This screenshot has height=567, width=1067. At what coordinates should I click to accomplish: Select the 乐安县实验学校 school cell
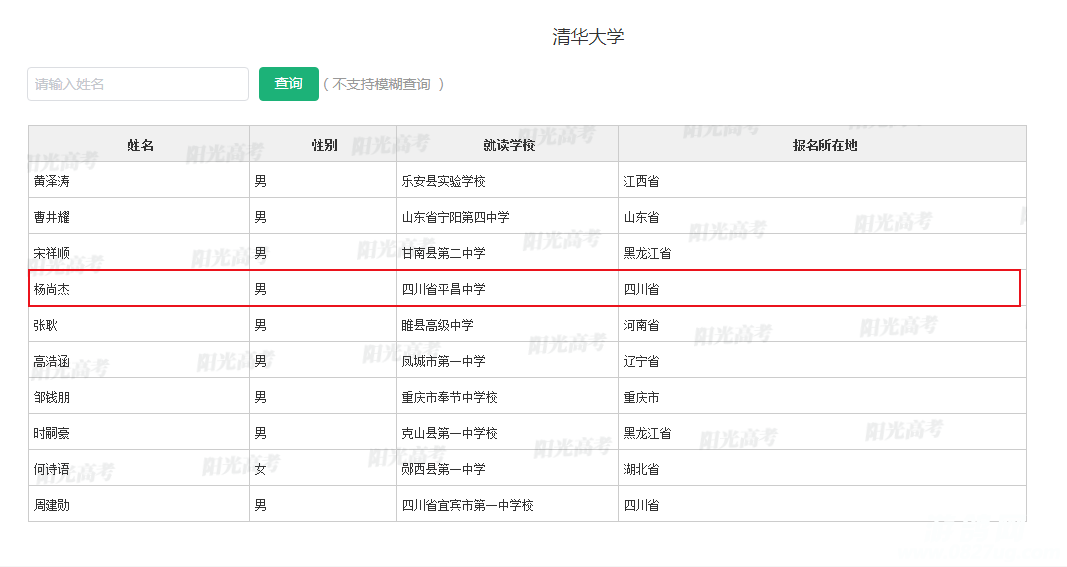[443, 181]
